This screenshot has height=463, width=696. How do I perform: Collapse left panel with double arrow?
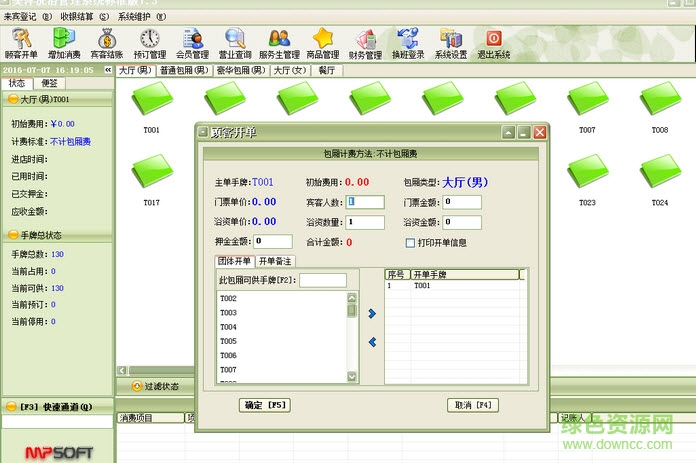[x=108, y=70]
